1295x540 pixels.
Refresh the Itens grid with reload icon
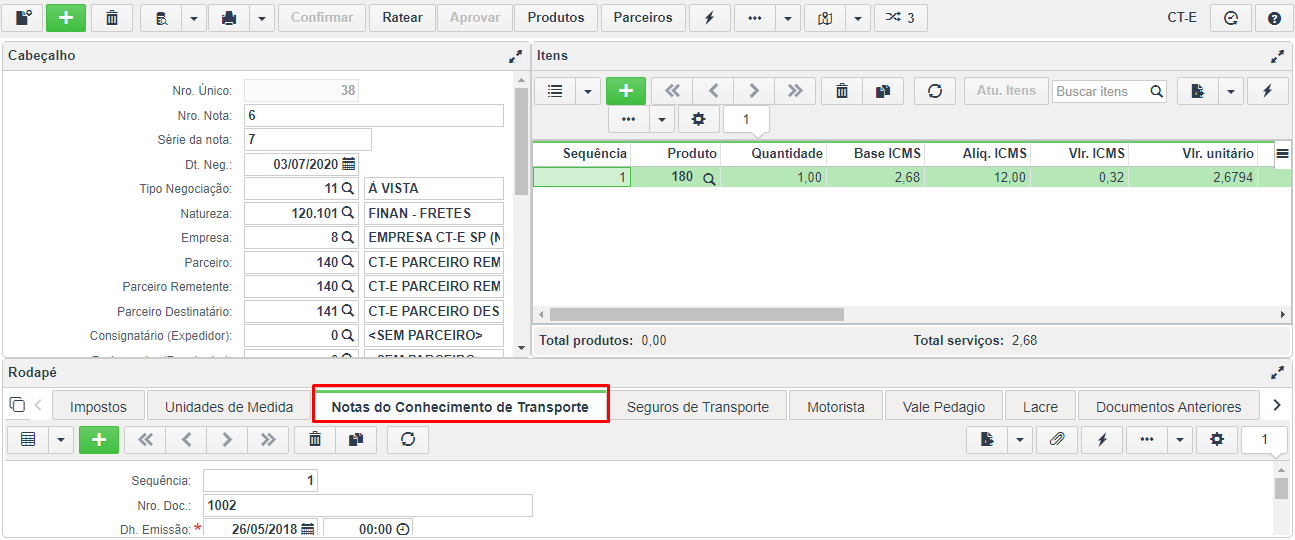click(x=935, y=91)
